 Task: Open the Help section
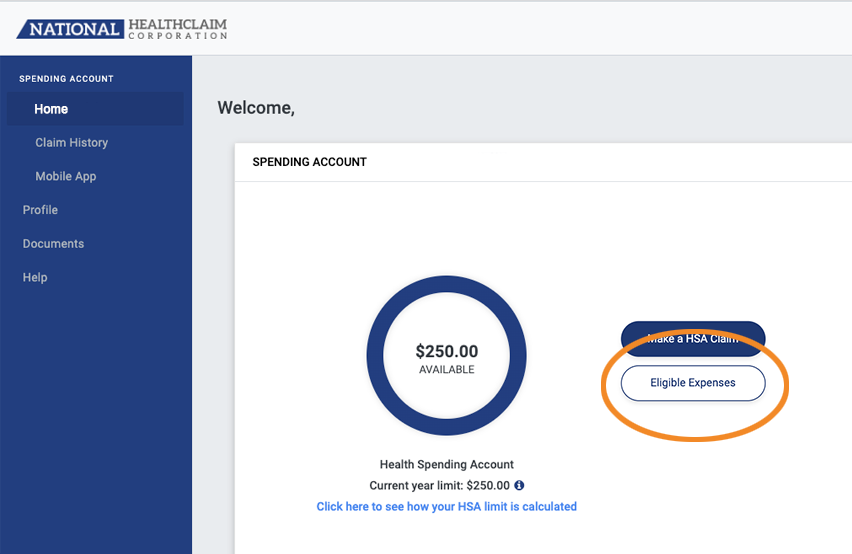pyautogui.click(x=35, y=277)
